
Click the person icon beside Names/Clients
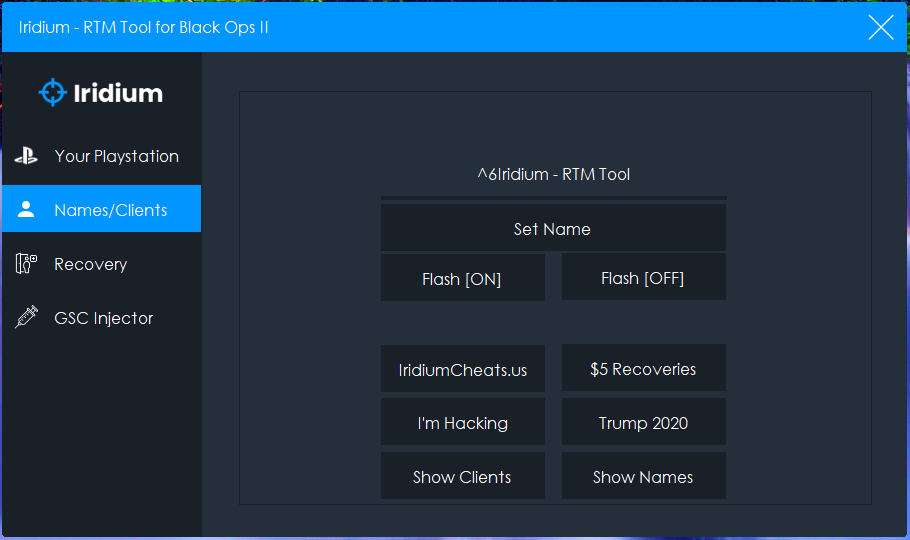coord(26,209)
